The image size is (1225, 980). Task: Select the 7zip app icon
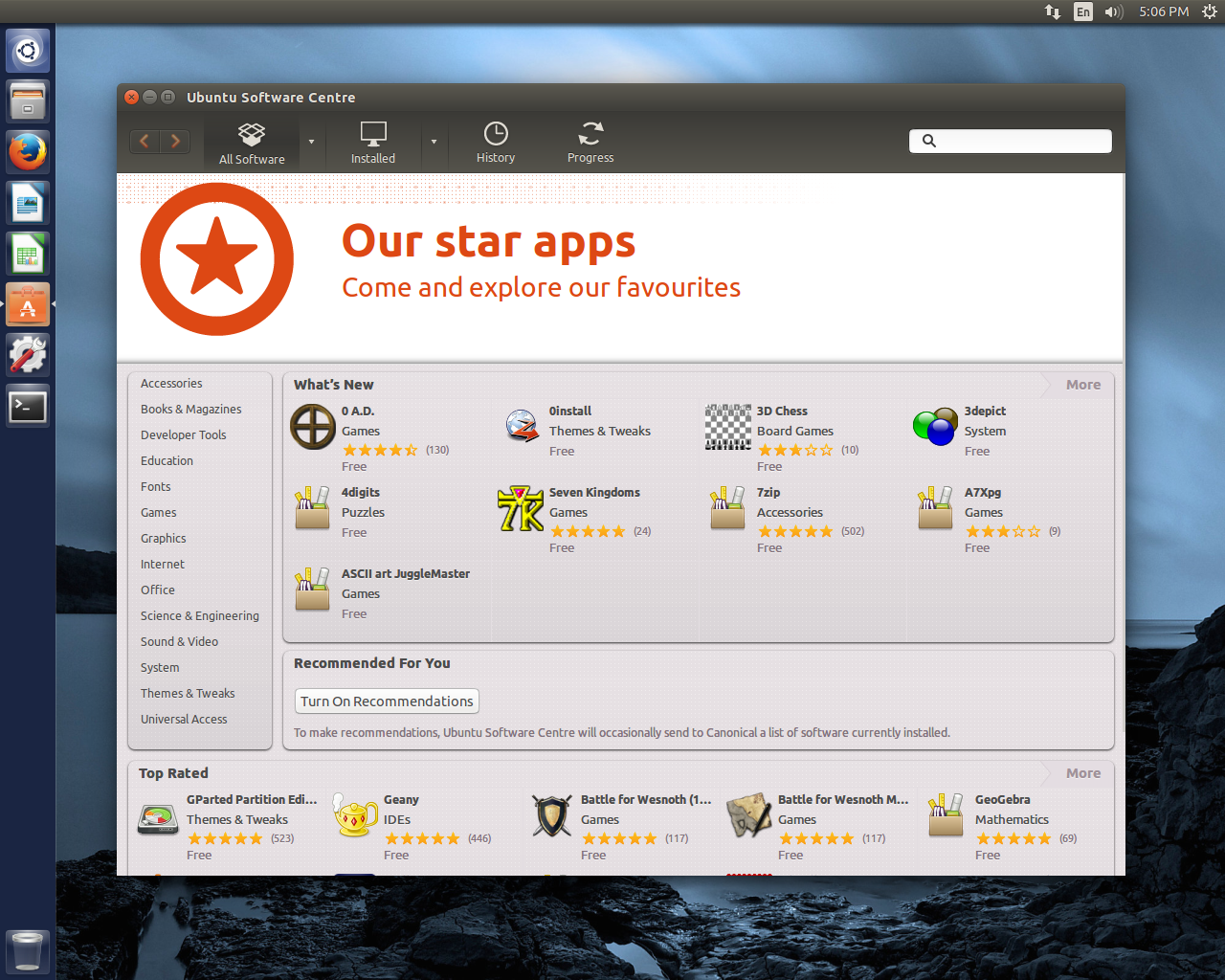coord(727,508)
